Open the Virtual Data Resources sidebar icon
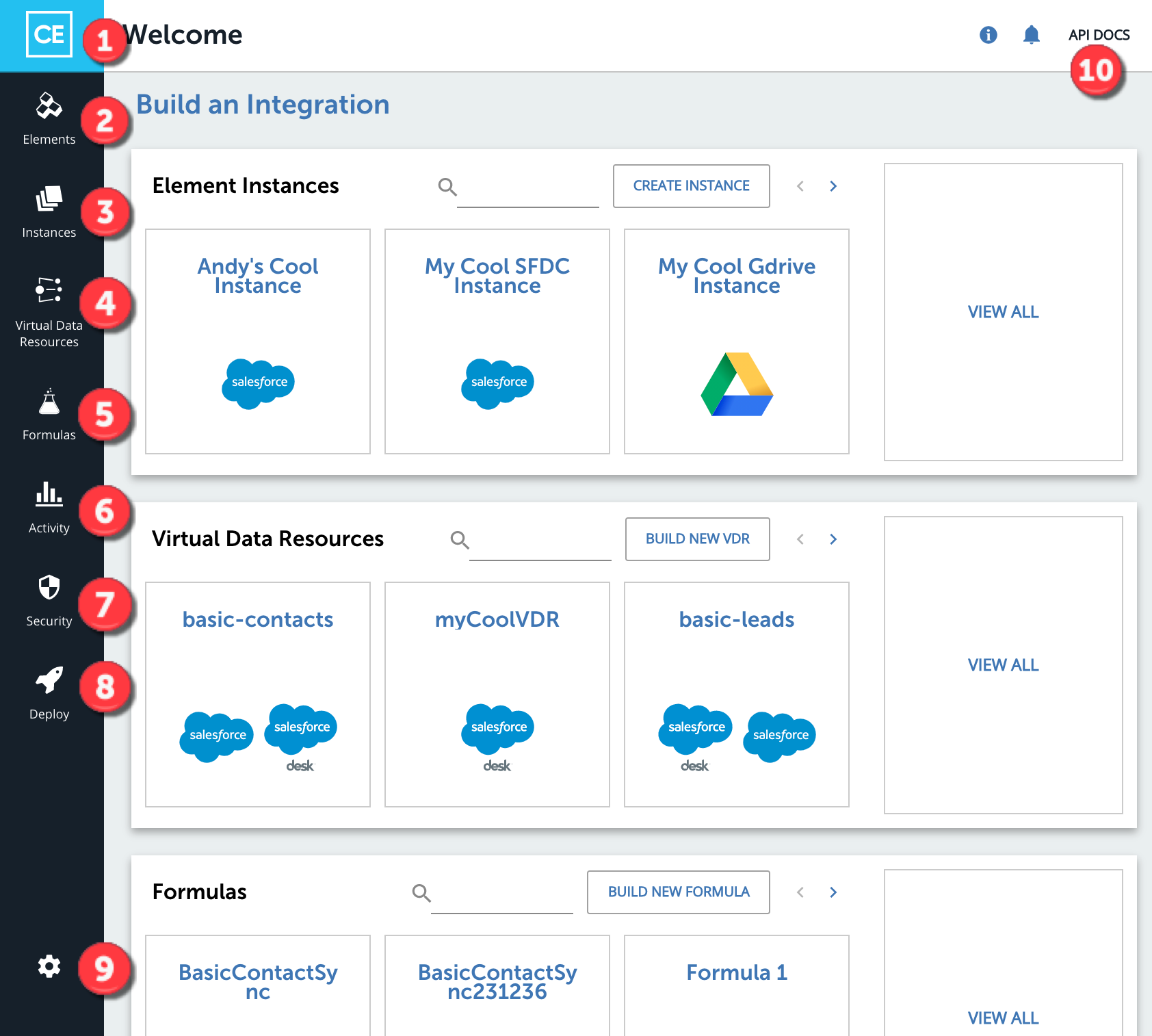Image resolution: width=1152 pixels, height=1036 pixels. tap(49, 290)
